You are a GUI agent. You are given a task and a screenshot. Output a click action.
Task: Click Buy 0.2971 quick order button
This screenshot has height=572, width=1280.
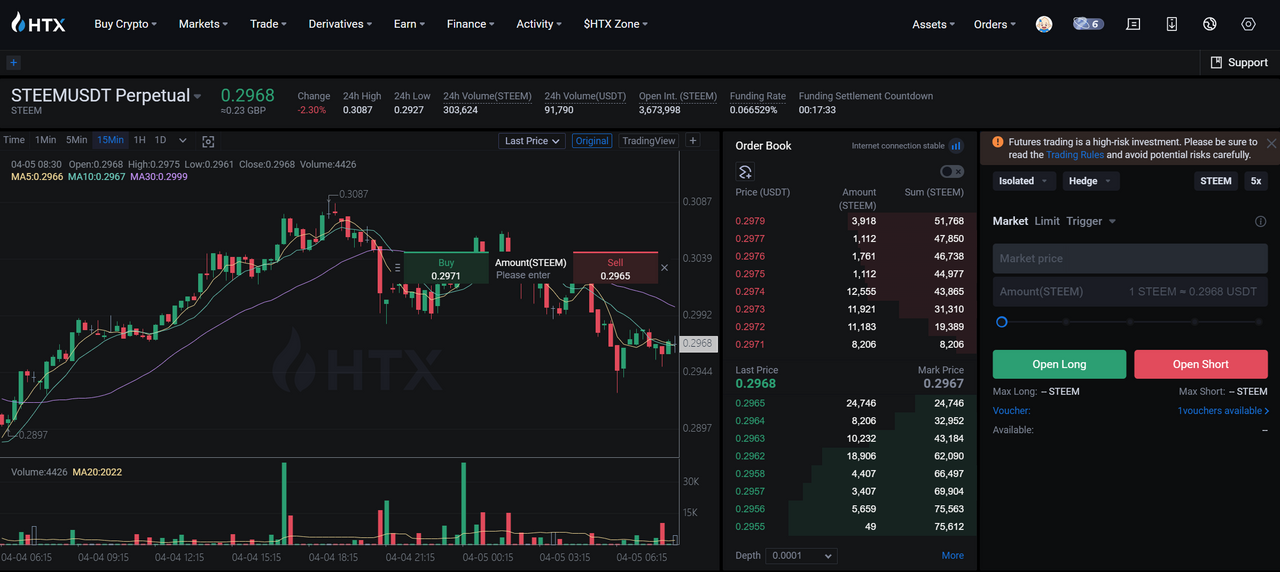point(446,268)
